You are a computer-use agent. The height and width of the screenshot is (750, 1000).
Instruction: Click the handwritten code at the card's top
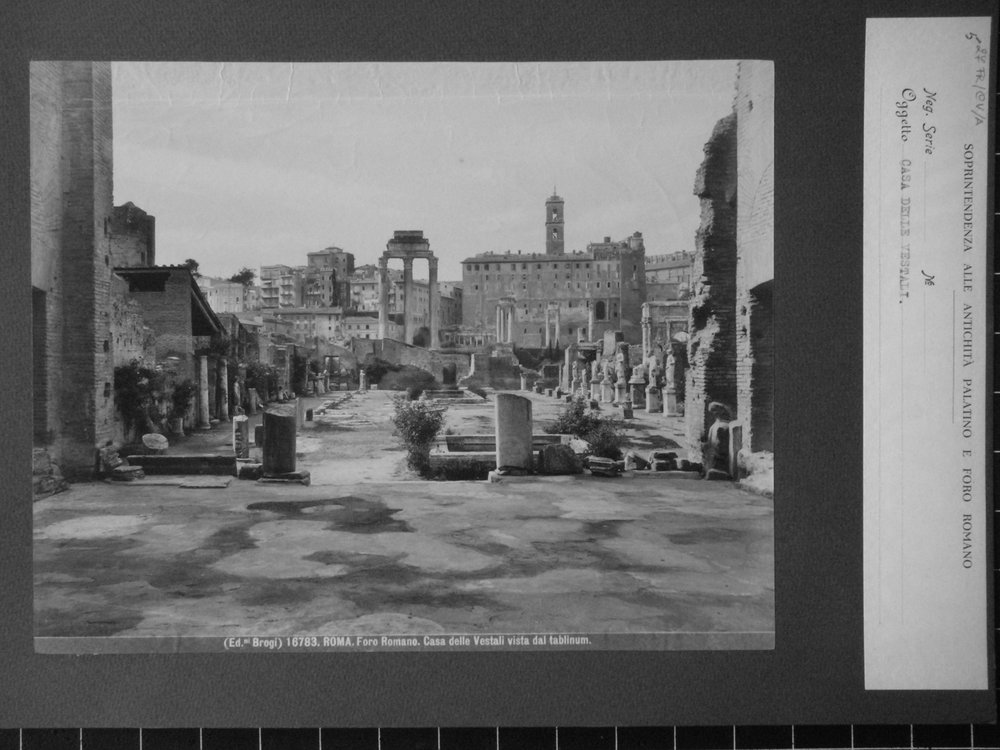coord(977,78)
